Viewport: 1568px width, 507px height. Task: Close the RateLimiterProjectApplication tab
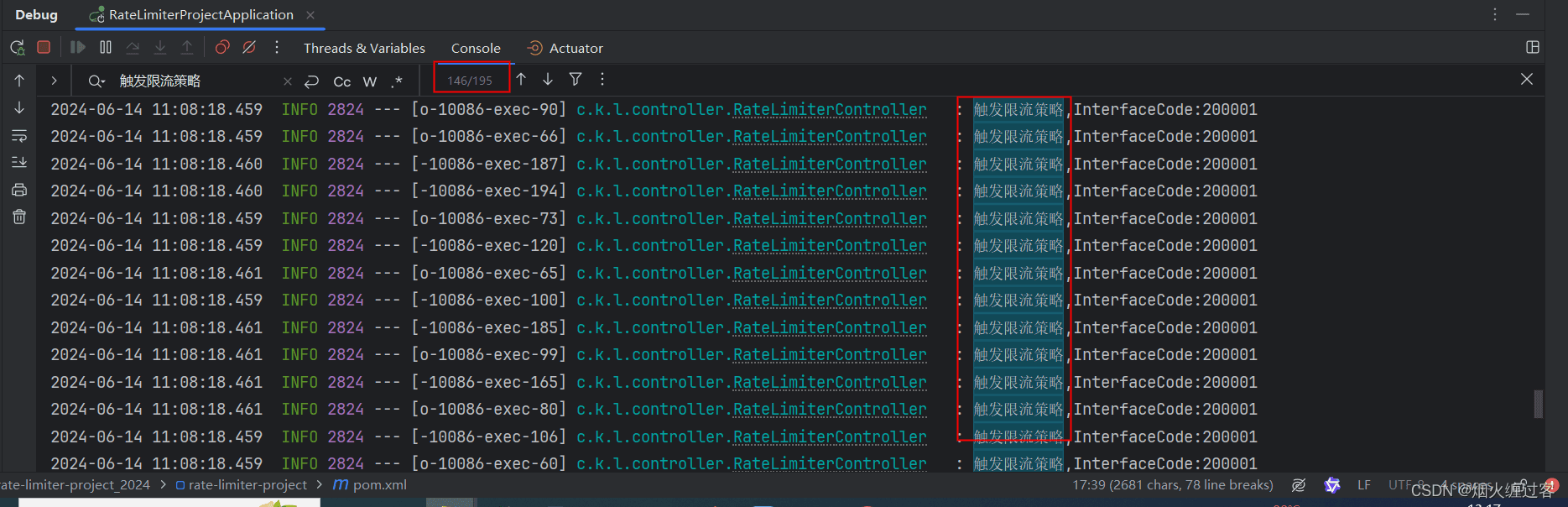310,15
